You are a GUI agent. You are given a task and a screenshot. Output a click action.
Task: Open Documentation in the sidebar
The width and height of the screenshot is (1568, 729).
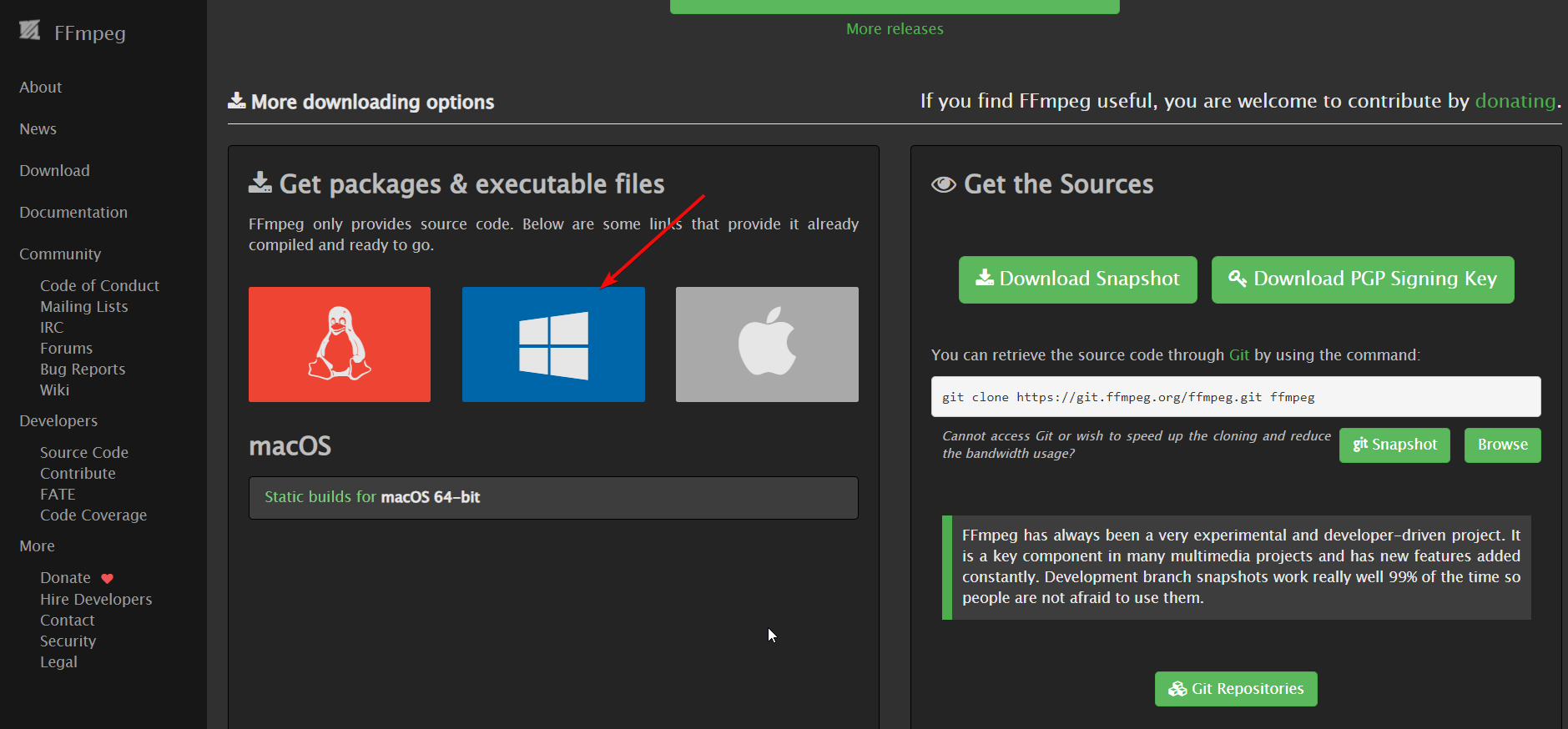click(73, 213)
